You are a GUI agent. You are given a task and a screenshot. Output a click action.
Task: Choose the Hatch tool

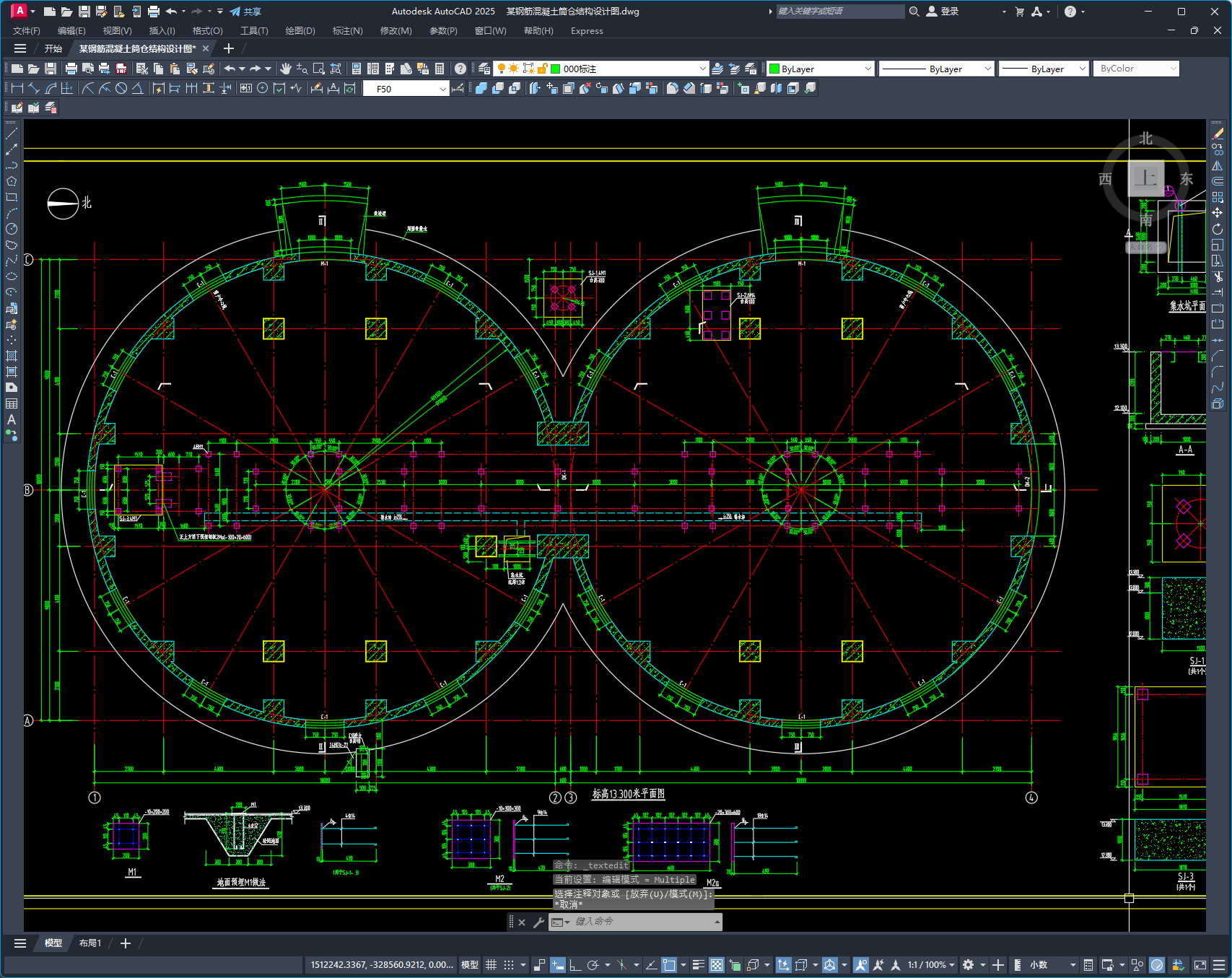(x=12, y=356)
